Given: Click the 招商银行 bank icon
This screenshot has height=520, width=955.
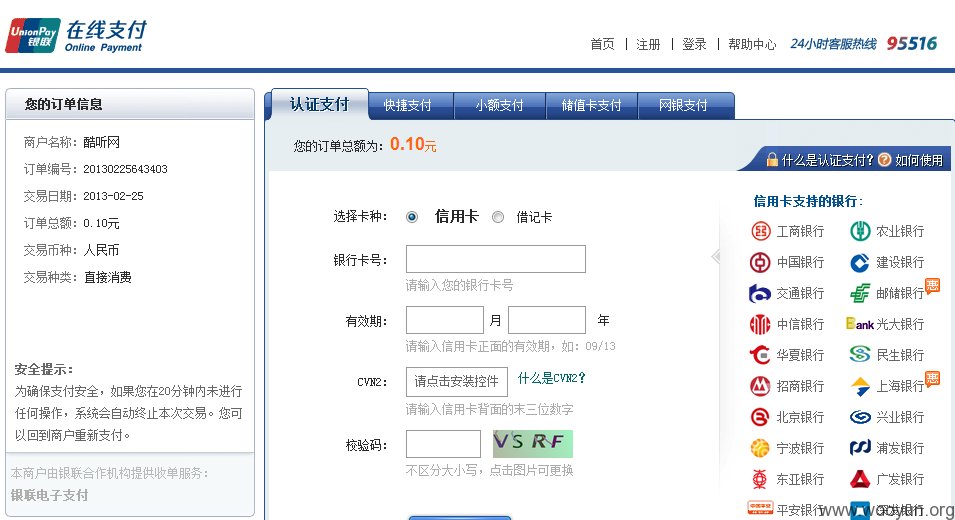Looking at the screenshot, I should click(x=760, y=386).
